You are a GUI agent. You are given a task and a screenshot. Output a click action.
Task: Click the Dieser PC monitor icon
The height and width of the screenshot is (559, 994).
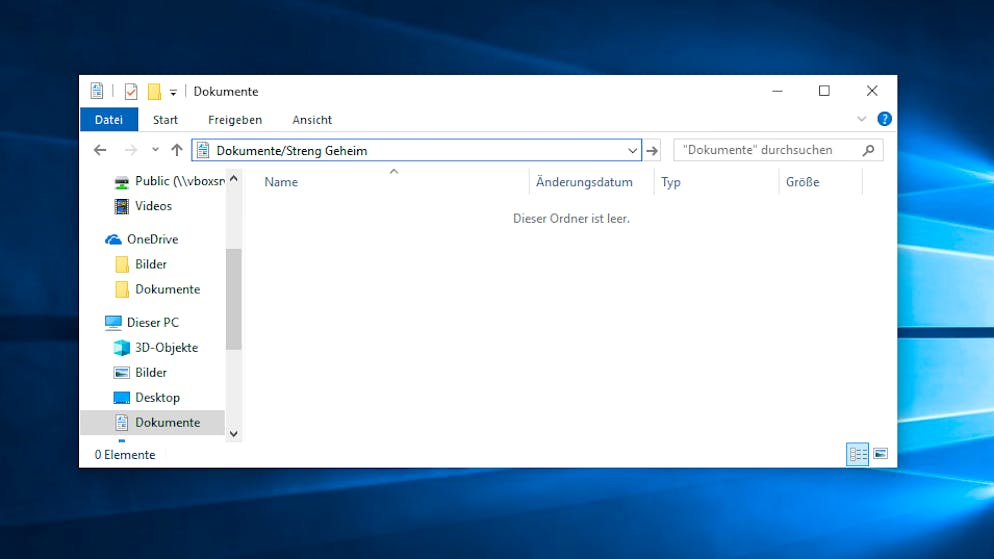113,323
